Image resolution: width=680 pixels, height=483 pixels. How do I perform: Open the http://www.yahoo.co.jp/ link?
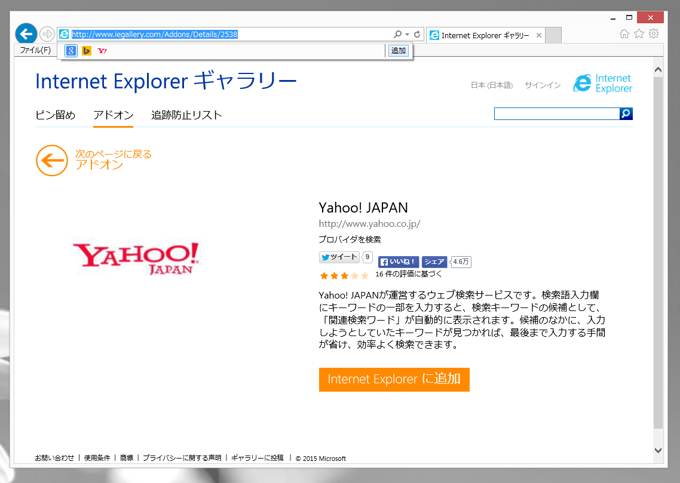[x=369, y=224]
